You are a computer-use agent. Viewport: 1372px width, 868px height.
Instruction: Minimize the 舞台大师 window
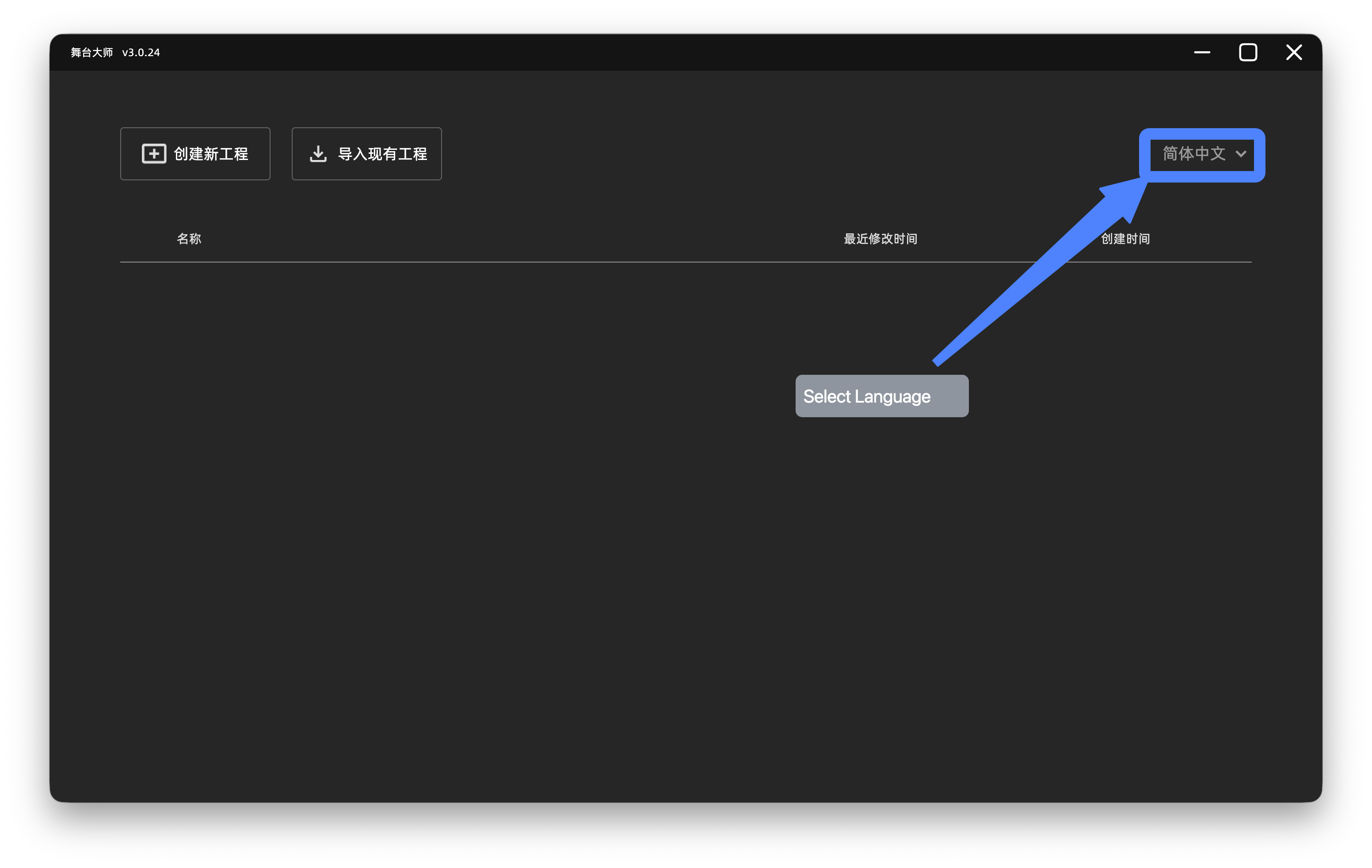click(1202, 53)
